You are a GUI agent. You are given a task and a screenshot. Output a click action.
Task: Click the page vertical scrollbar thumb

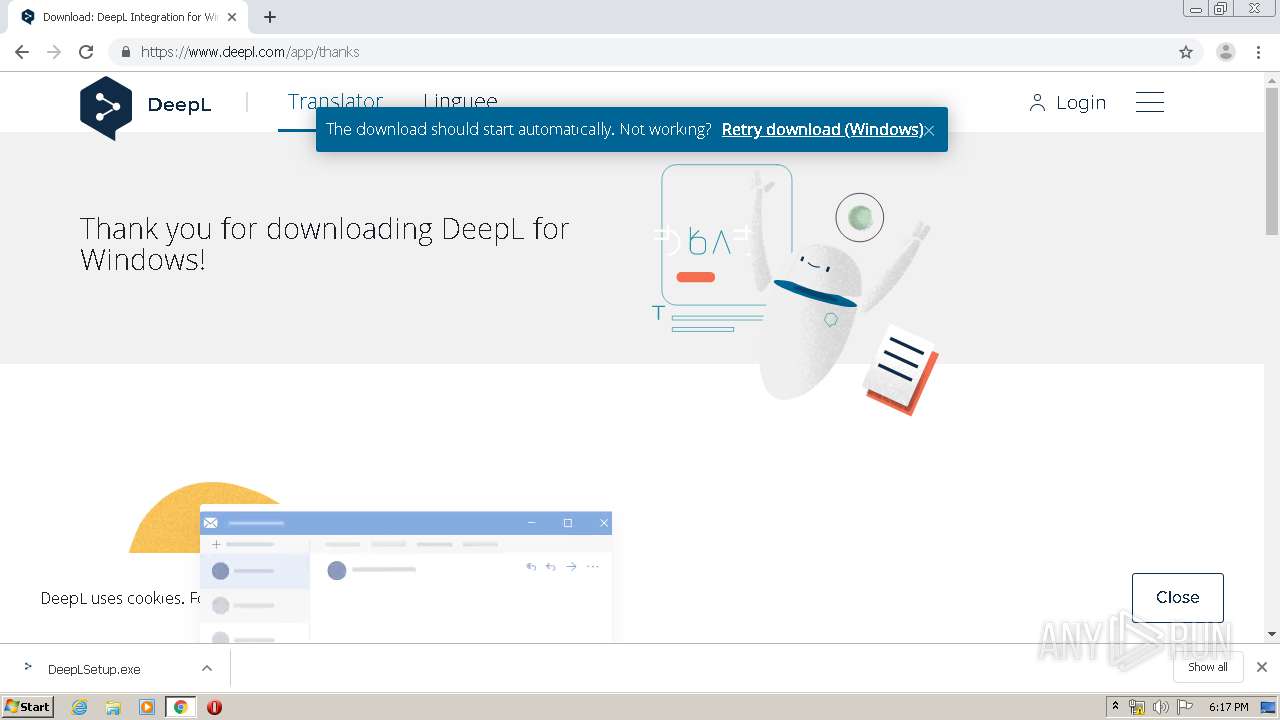[x=1272, y=160]
